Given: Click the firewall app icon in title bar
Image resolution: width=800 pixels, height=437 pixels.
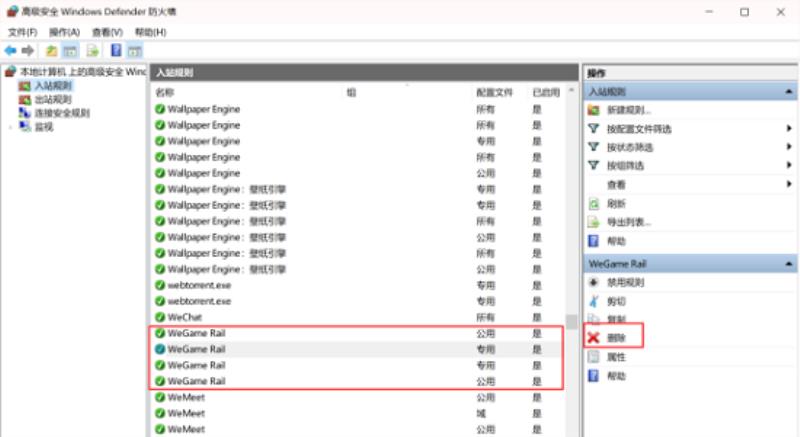Looking at the screenshot, I should coord(12,11).
